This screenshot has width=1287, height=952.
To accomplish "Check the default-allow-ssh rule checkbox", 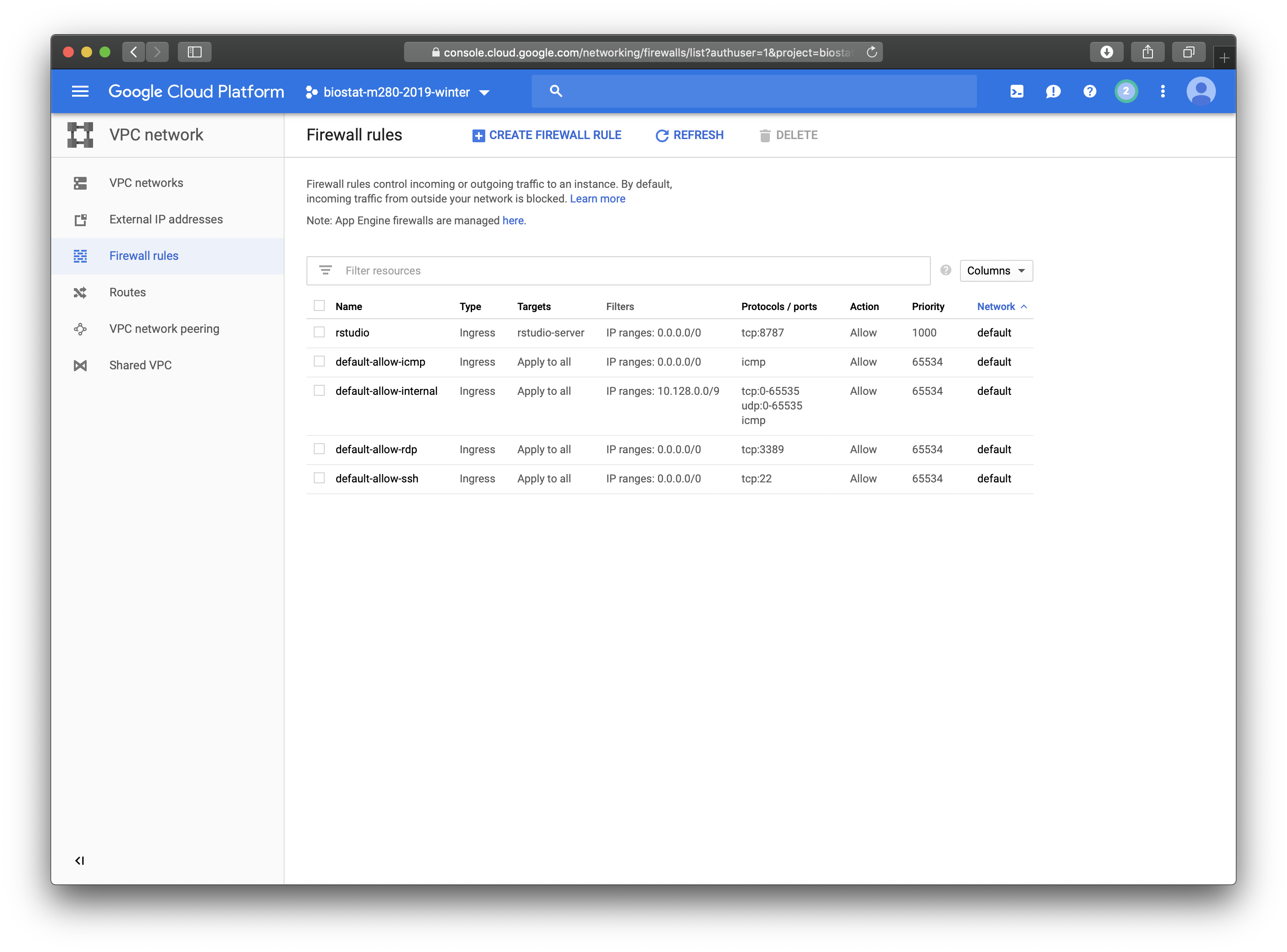I will (x=319, y=478).
